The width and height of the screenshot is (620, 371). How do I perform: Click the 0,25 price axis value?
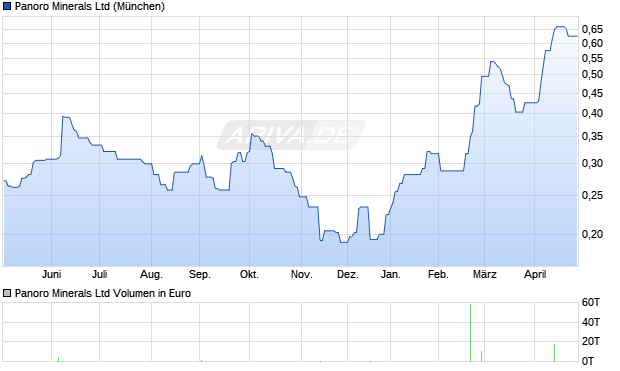click(592, 195)
